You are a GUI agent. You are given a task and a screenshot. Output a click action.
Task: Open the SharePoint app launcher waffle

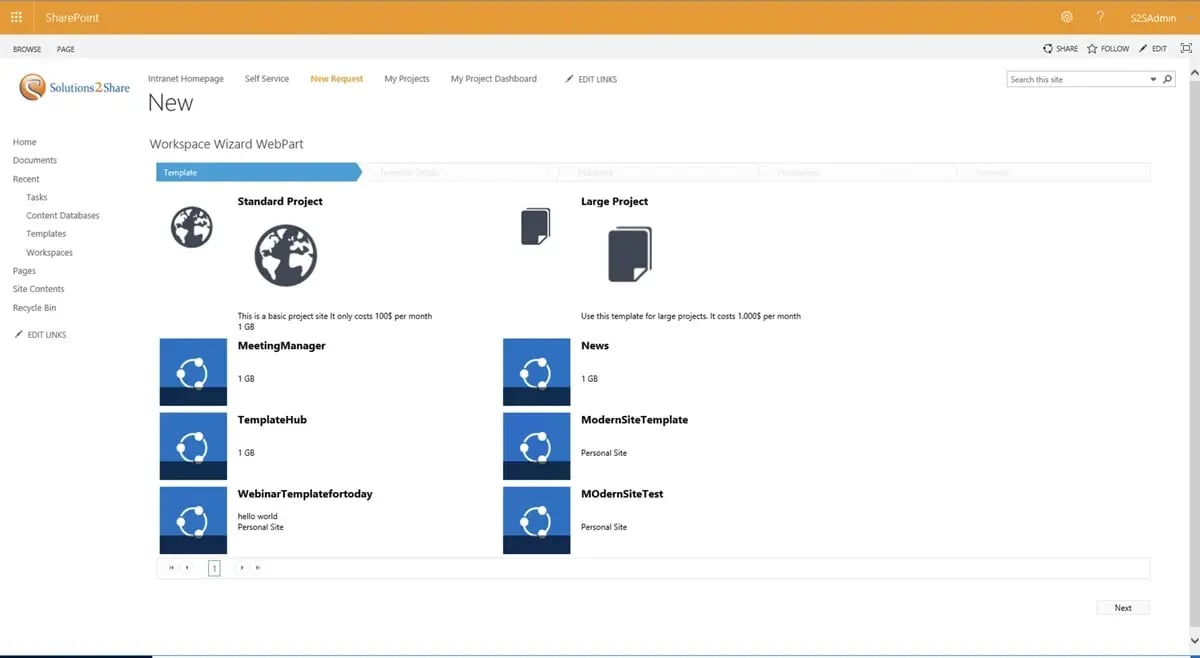(16, 17)
